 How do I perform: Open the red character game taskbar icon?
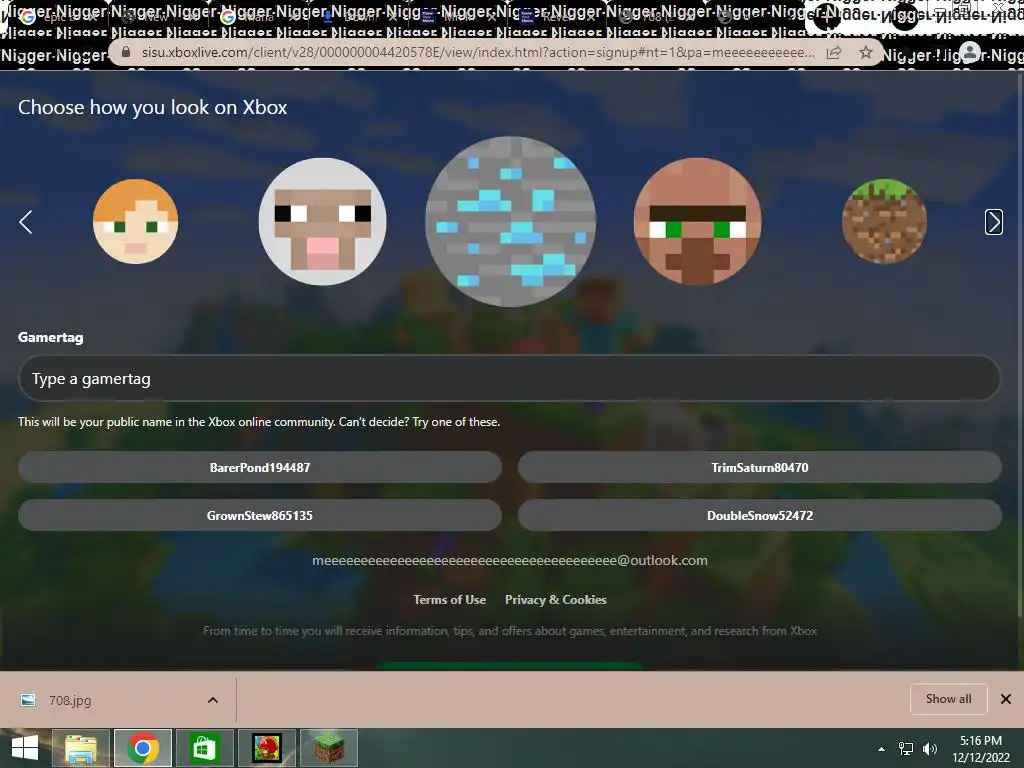(x=267, y=748)
